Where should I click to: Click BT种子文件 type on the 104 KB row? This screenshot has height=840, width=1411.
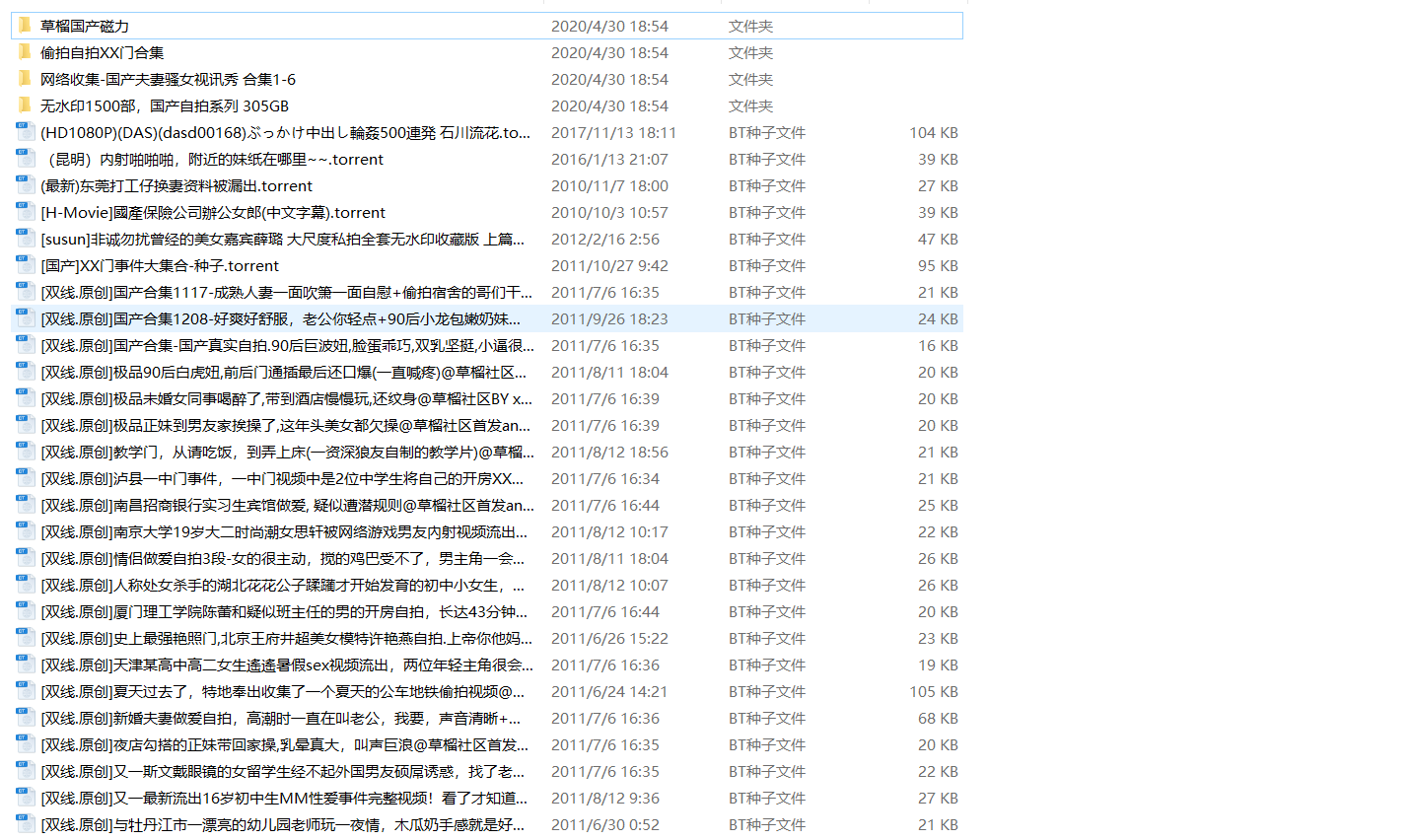coord(767,132)
